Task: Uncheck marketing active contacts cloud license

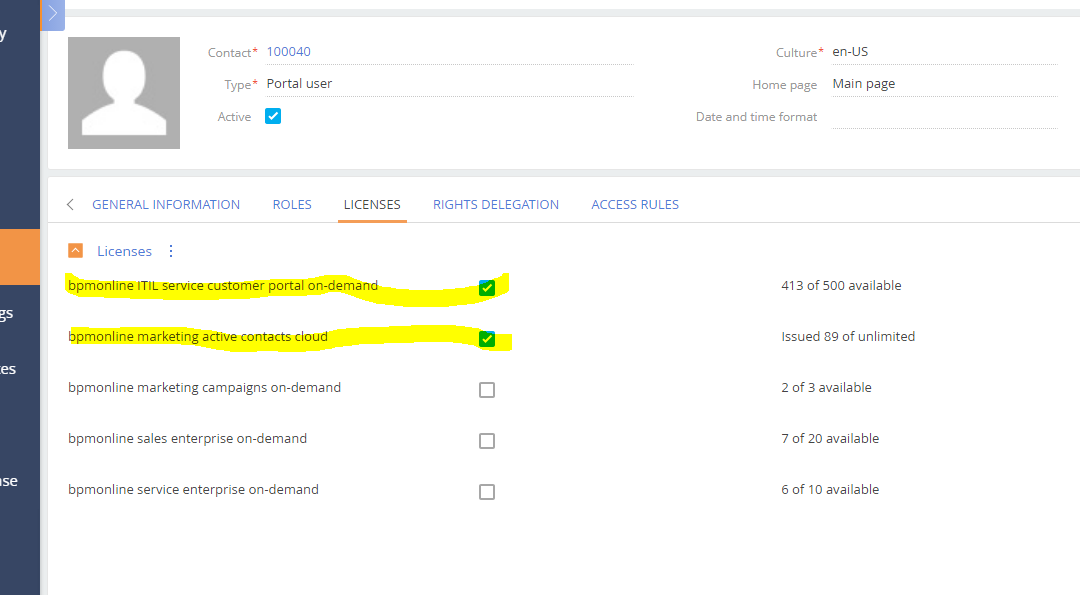Action: pyautogui.click(x=487, y=339)
